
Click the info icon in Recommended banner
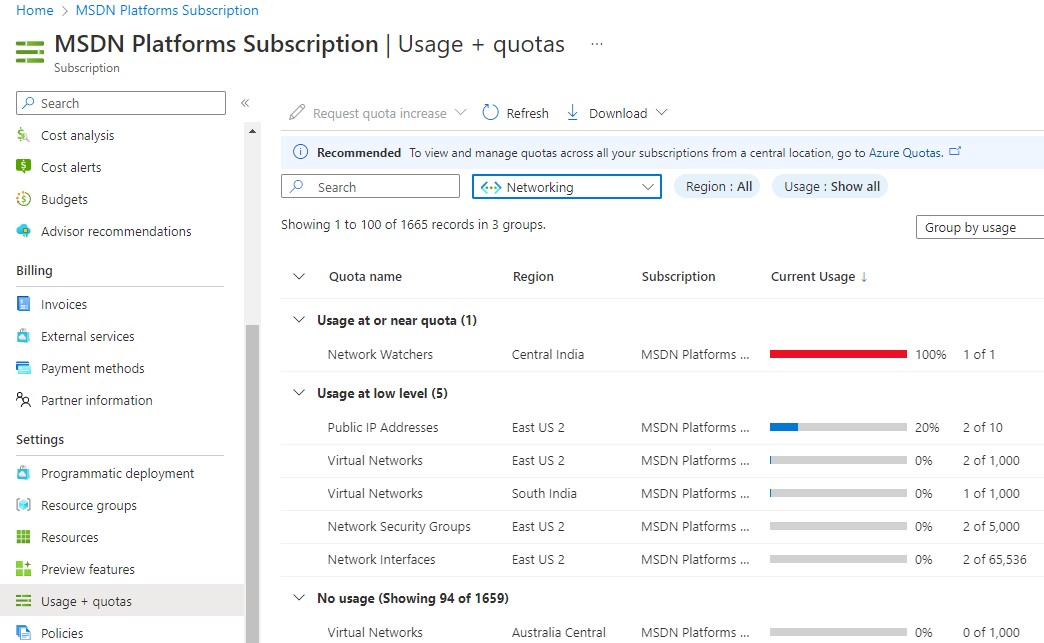pos(300,152)
